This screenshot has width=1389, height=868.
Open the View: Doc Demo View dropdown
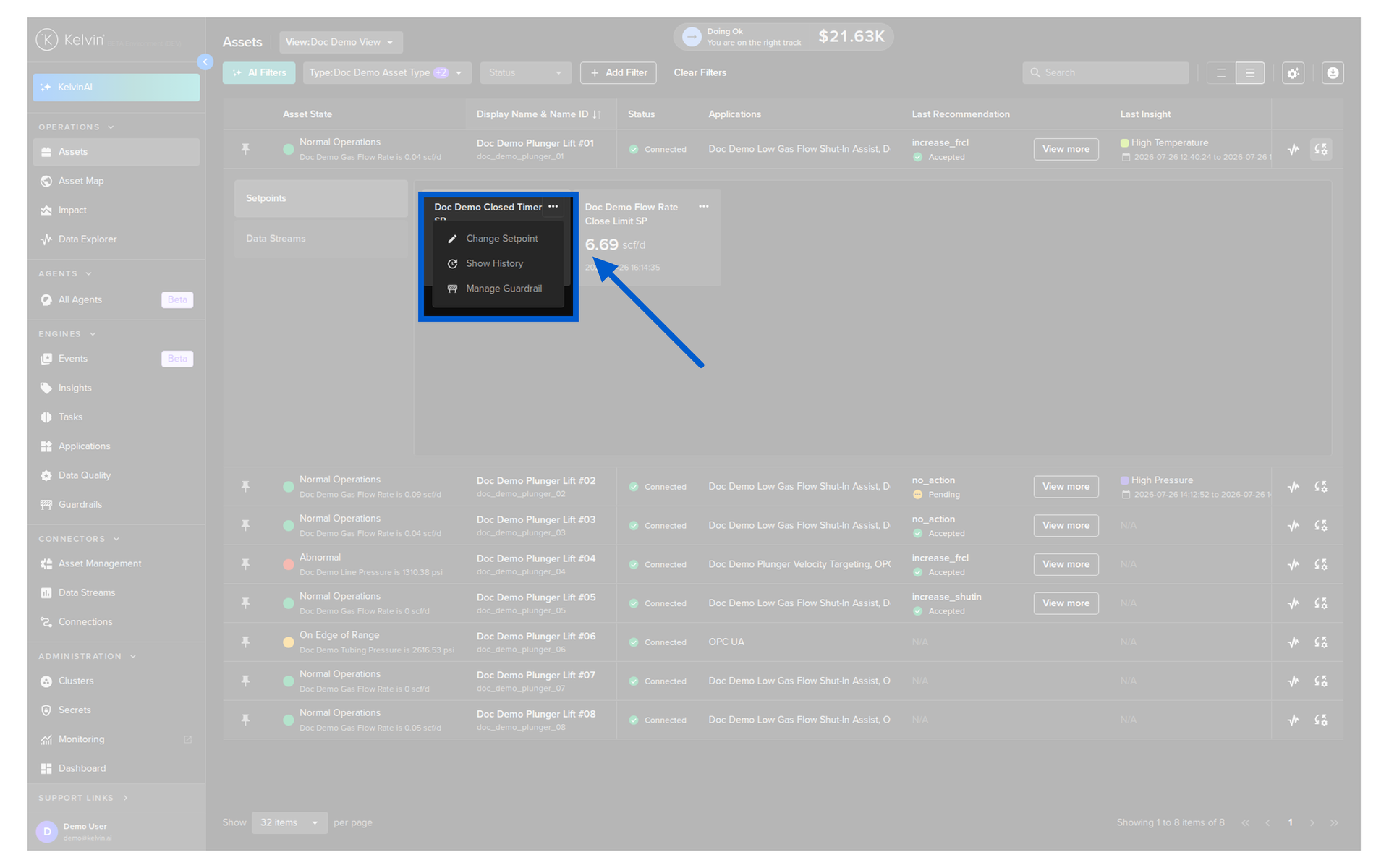click(341, 42)
